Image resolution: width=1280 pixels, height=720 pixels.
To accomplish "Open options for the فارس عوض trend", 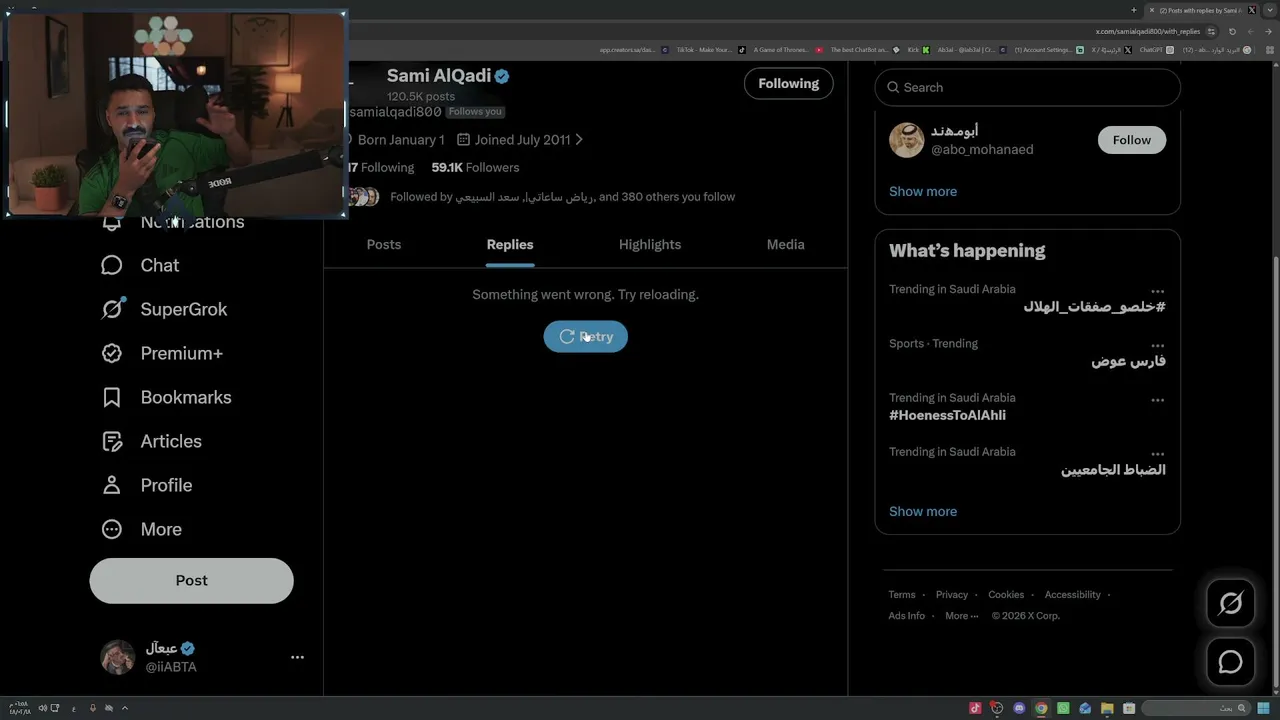I will point(1157,345).
